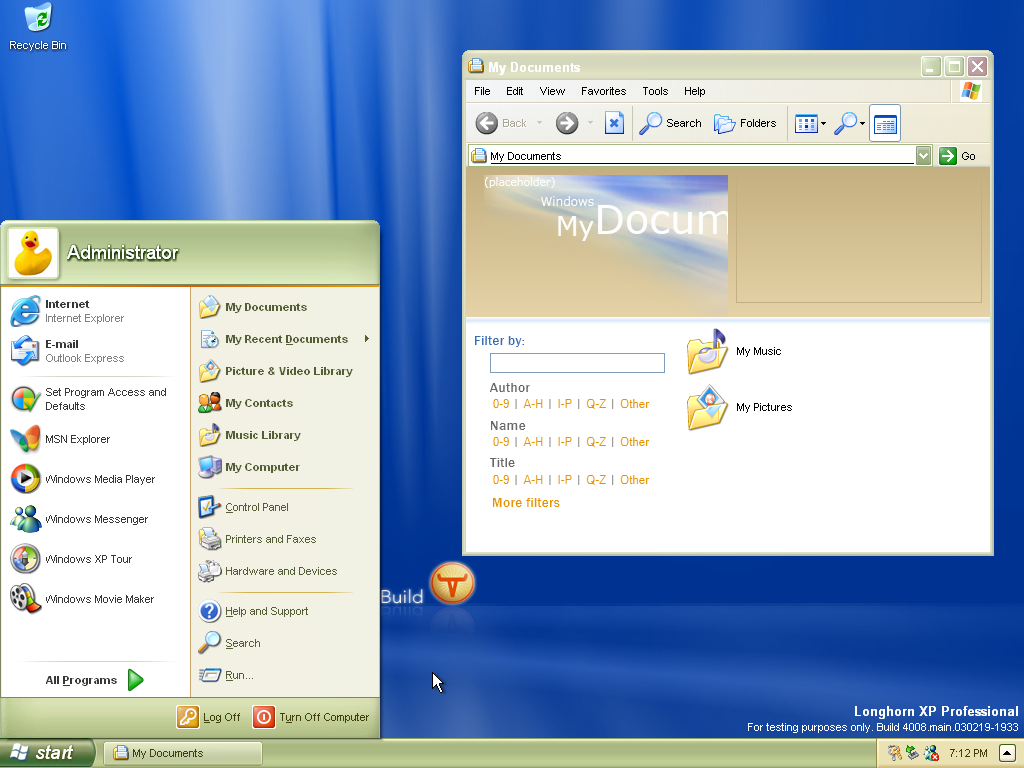This screenshot has width=1024, height=768.
Task: Open the Favorites menu
Action: point(603,91)
